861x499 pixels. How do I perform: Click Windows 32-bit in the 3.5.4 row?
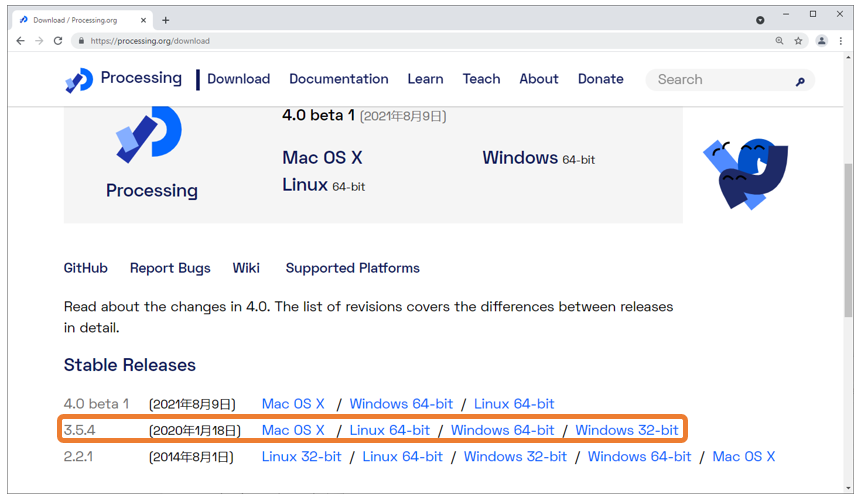627,430
